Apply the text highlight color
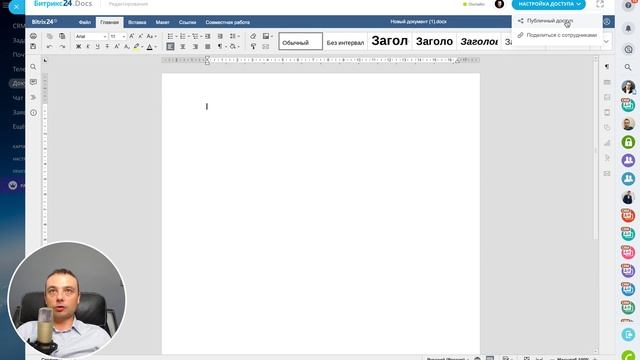 (136, 47)
